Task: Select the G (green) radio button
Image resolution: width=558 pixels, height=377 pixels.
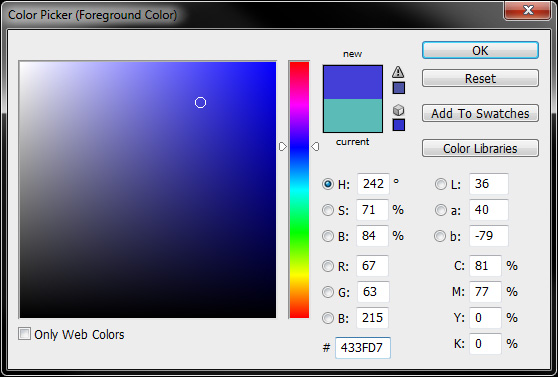Action: [328, 292]
